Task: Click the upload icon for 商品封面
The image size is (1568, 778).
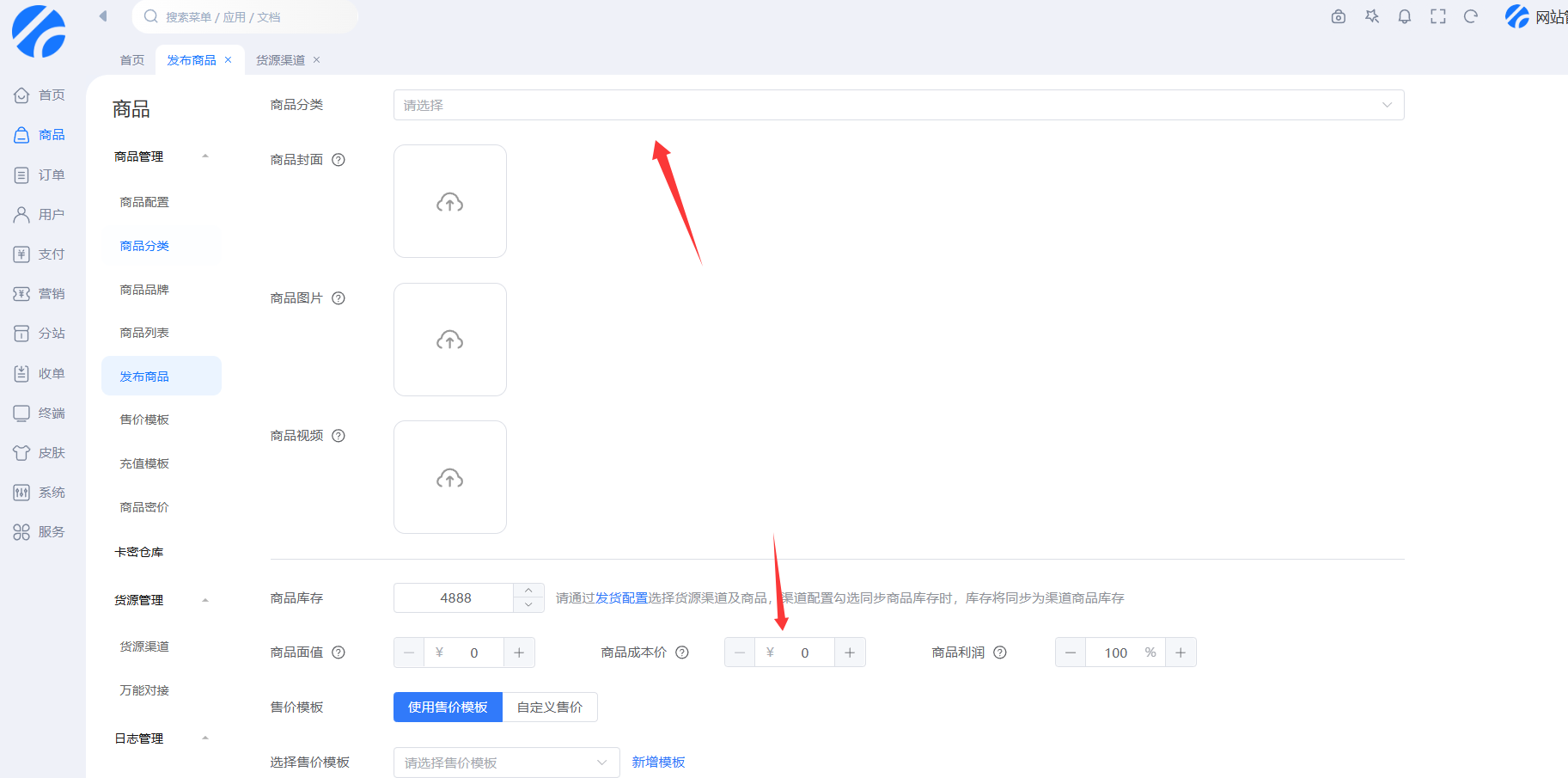Action: [x=449, y=202]
